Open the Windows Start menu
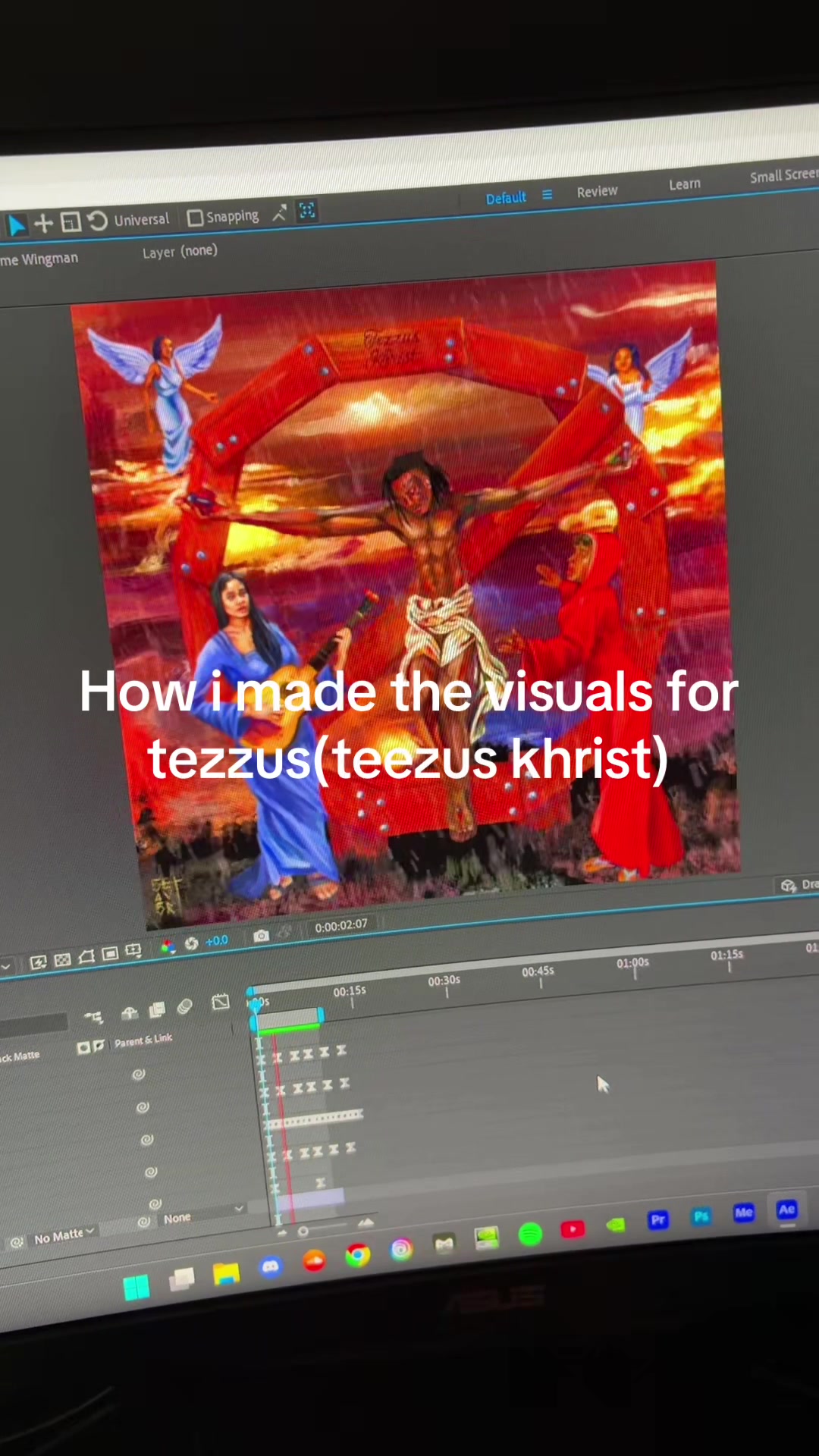 tap(136, 1288)
